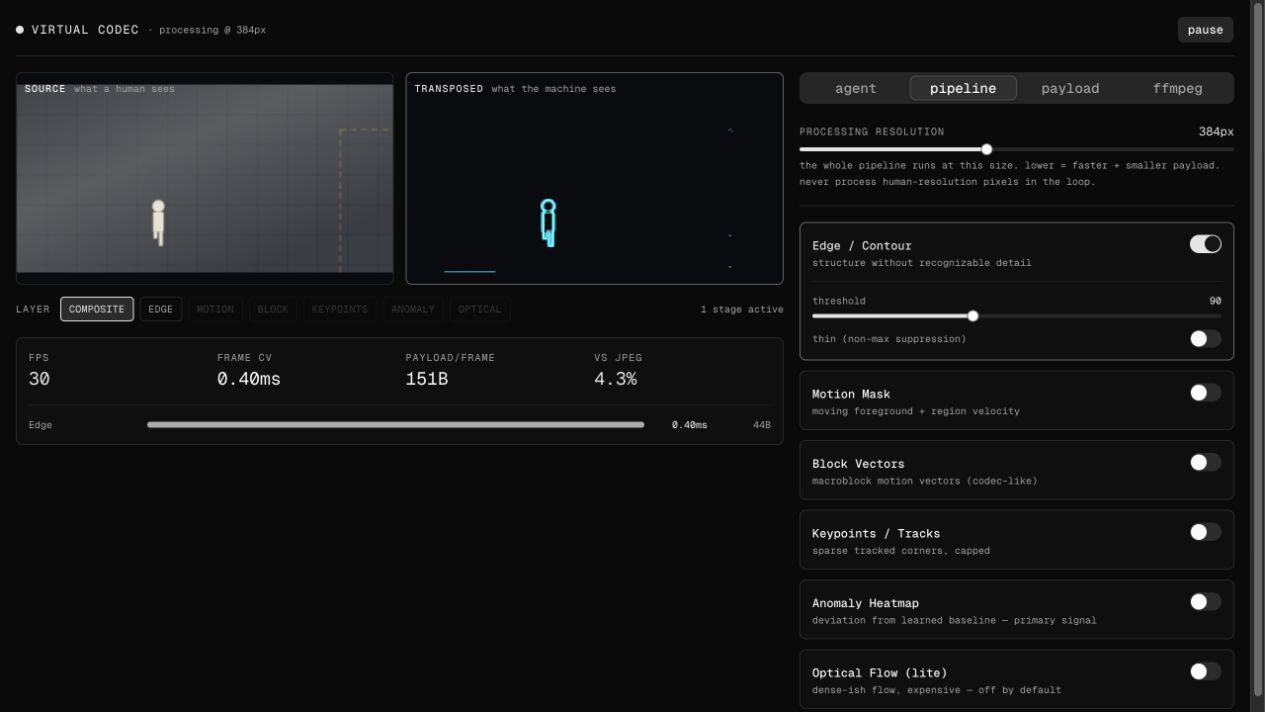Image resolution: width=1265 pixels, height=712 pixels.
Task: Click the Edge / Contour card title
Action: click(x=862, y=246)
